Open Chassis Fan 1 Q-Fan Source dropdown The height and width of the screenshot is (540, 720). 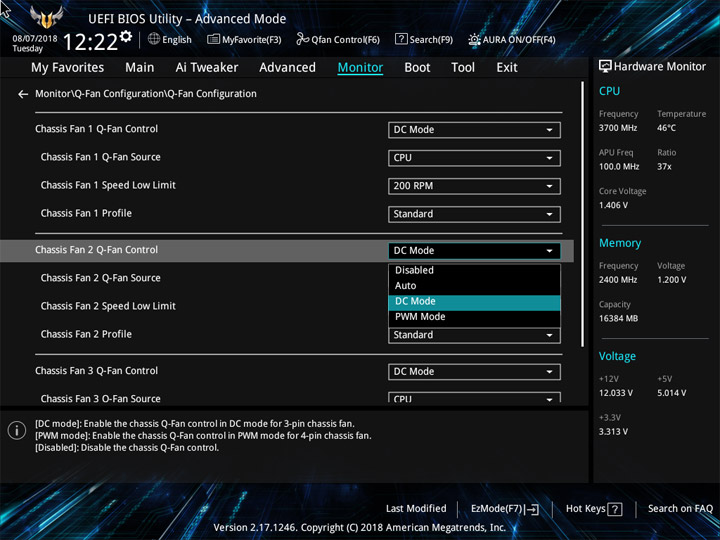click(x=474, y=158)
